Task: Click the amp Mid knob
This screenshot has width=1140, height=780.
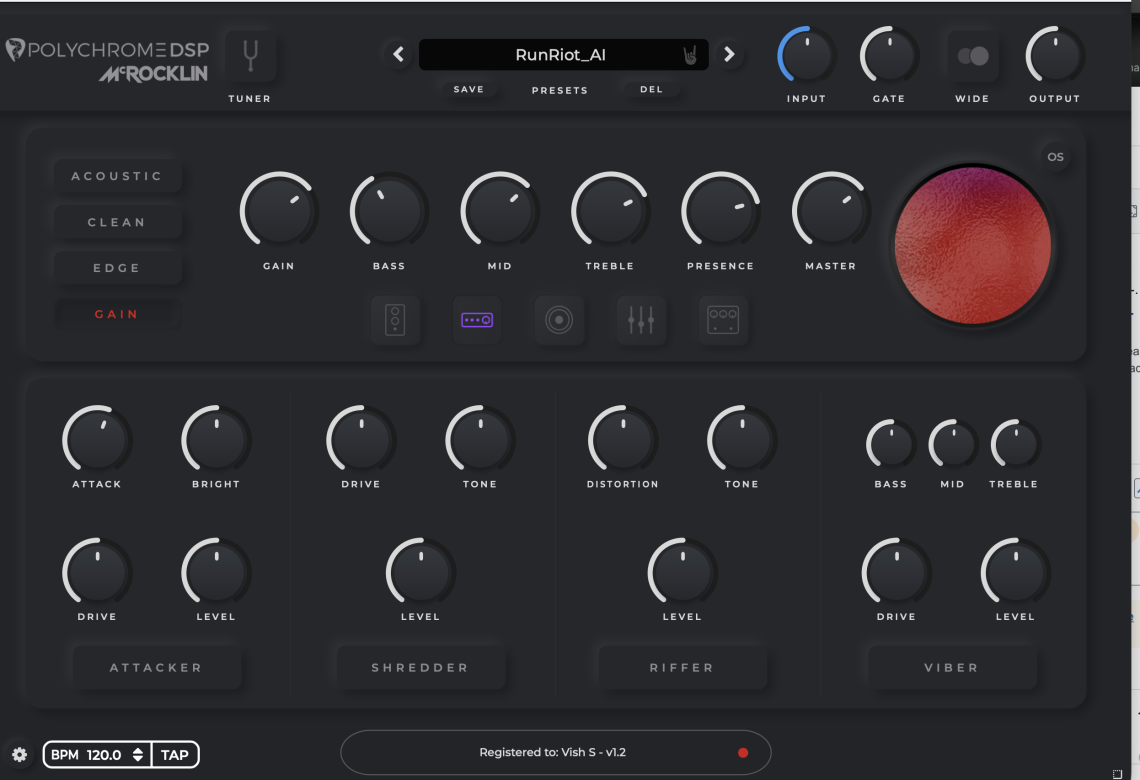Action: click(499, 211)
